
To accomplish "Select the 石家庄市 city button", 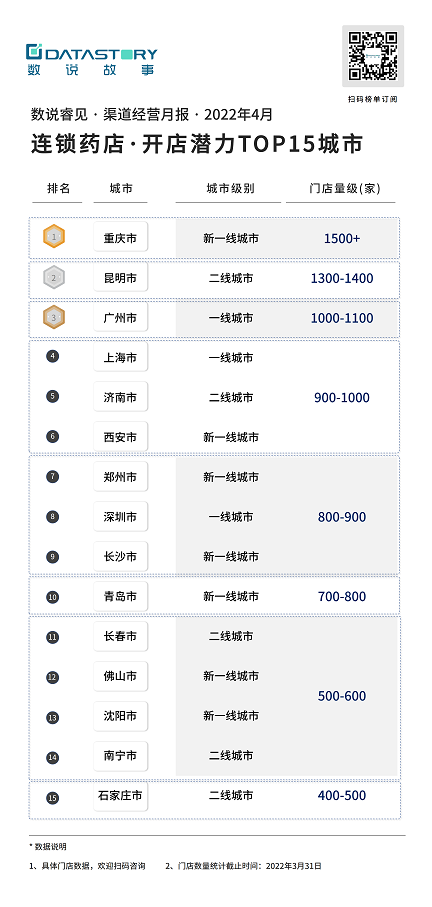I will click(120, 796).
